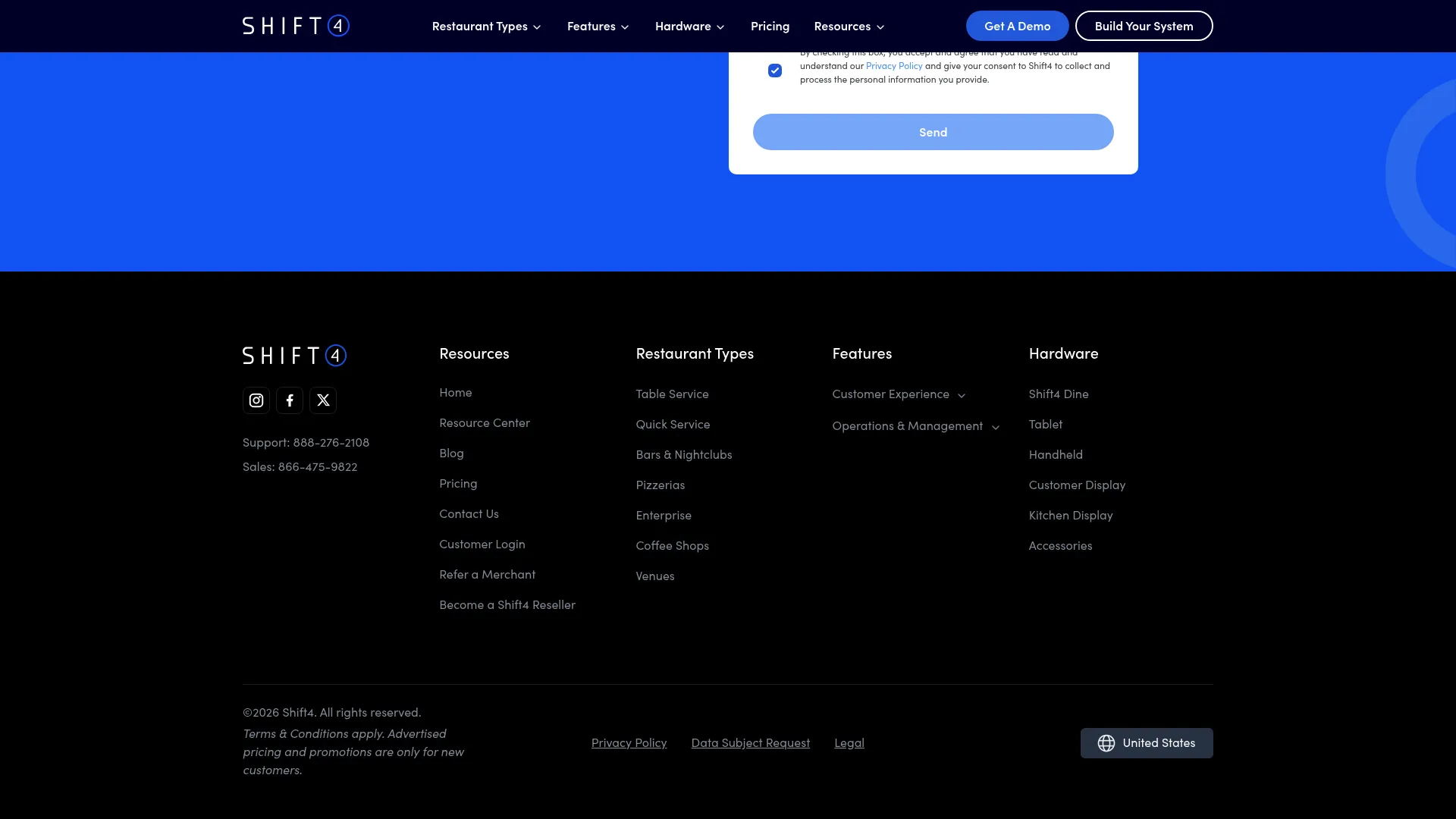Expand Hardware menu in header
This screenshot has width=1456, height=819.
click(690, 27)
